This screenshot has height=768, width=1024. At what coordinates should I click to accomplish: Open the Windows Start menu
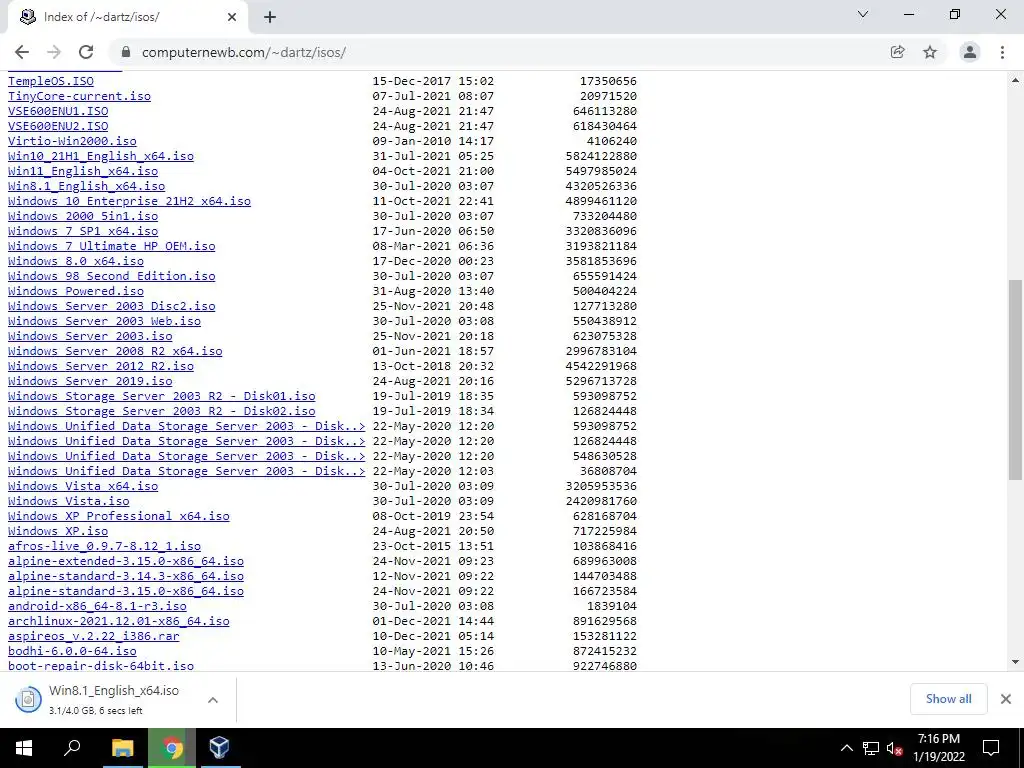click(x=24, y=748)
